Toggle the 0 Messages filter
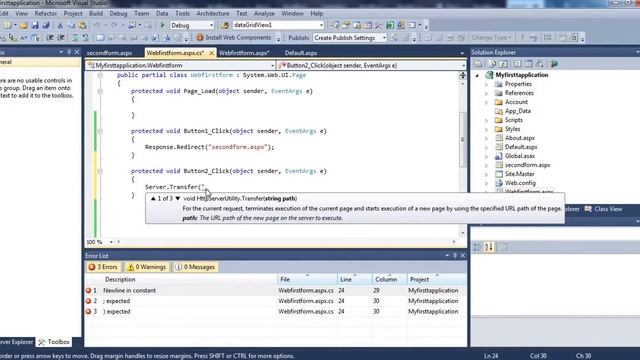The image size is (640, 360). pyautogui.click(x=196, y=267)
